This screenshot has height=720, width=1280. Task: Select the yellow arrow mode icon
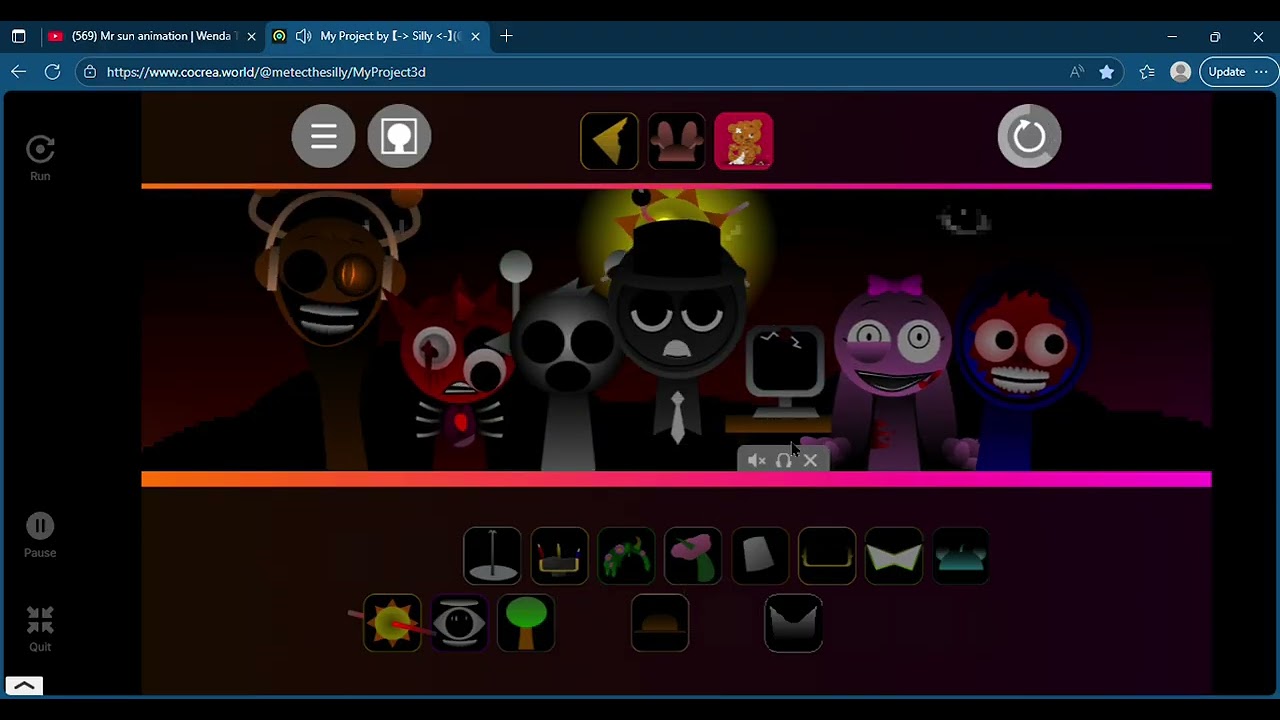[609, 141]
